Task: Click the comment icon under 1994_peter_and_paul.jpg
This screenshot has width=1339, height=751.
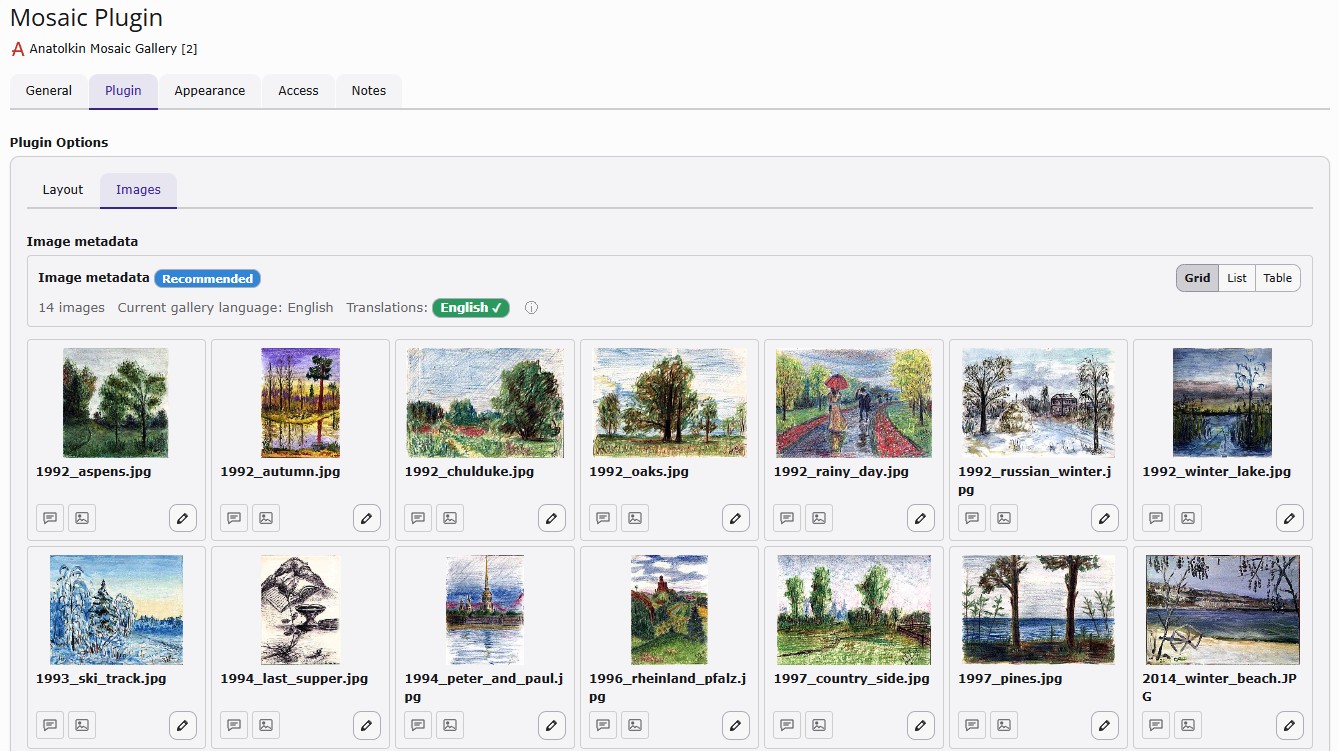Action: pyautogui.click(x=419, y=725)
